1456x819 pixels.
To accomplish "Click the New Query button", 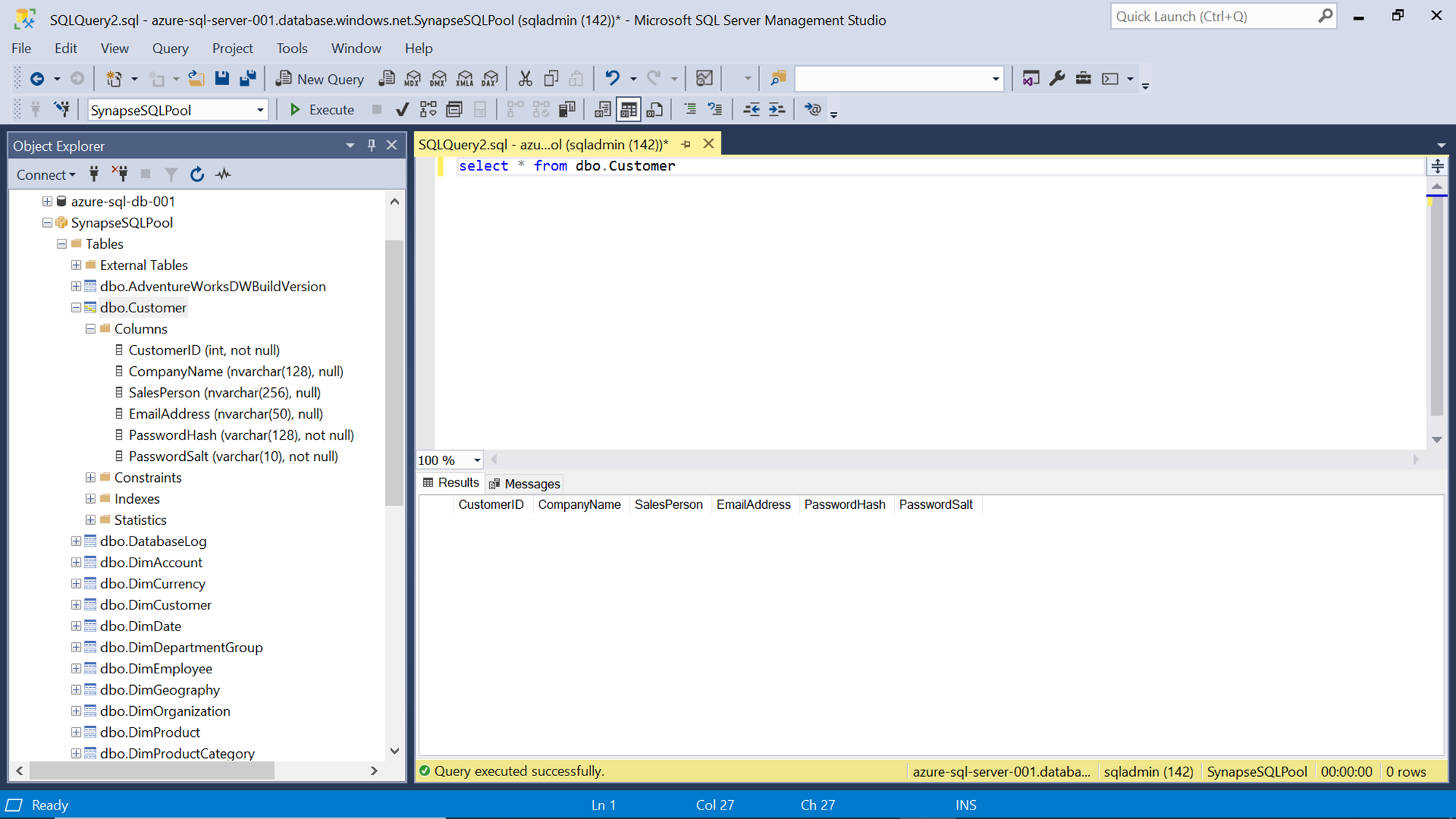I will click(x=320, y=79).
